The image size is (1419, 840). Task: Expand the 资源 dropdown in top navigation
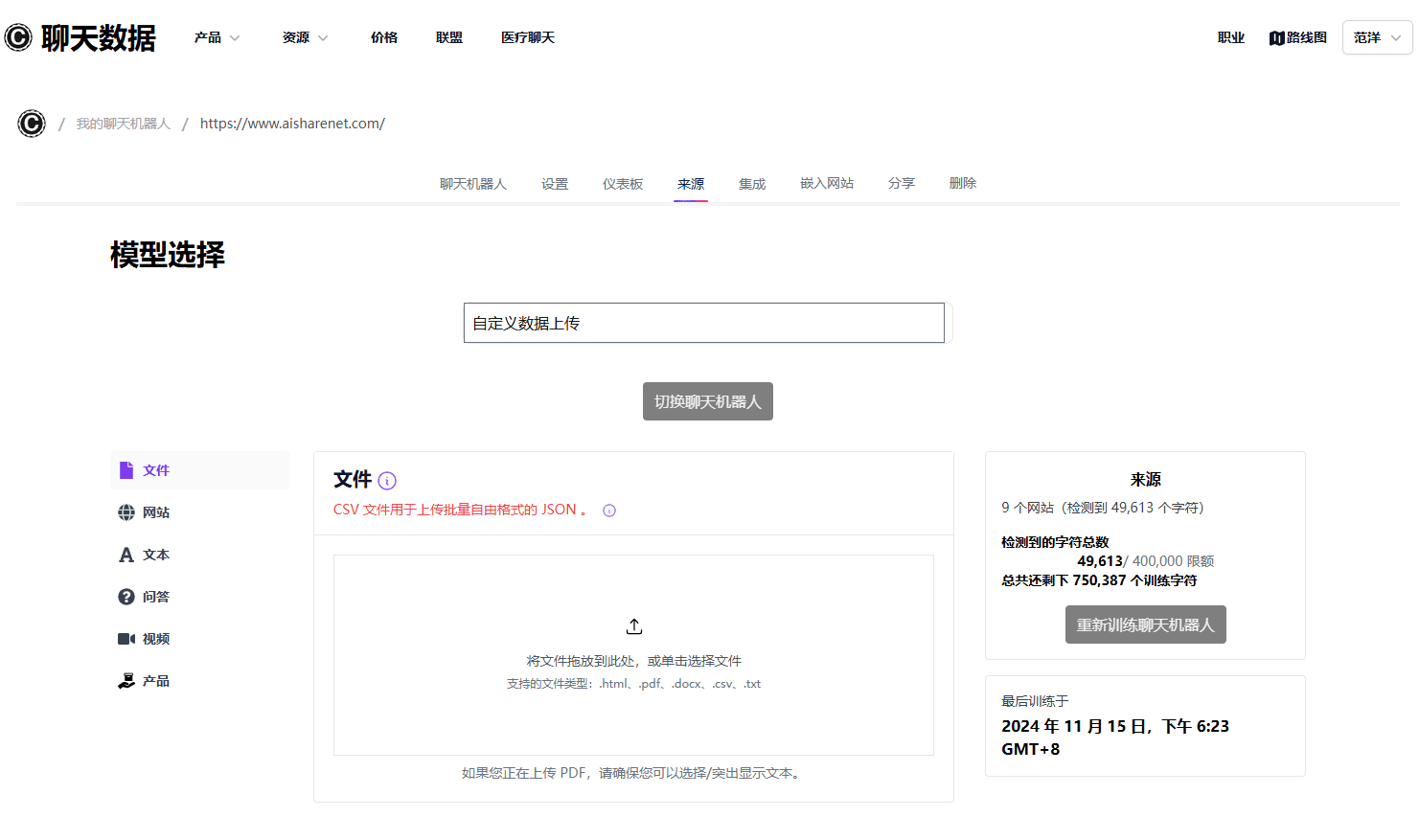(306, 37)
